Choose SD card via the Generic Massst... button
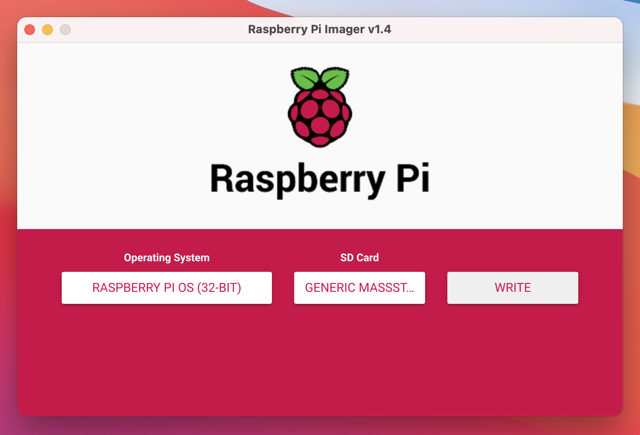This screenshot has width=640, height=435. (359, 288)
